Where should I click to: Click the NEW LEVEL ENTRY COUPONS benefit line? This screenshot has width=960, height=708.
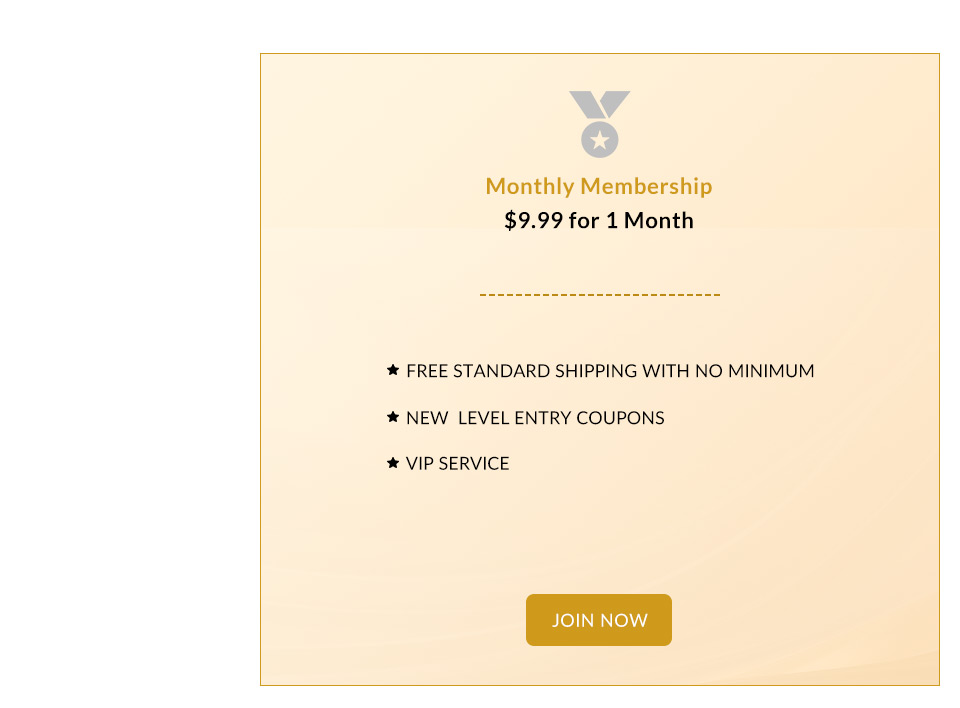[x=535, y=418]
